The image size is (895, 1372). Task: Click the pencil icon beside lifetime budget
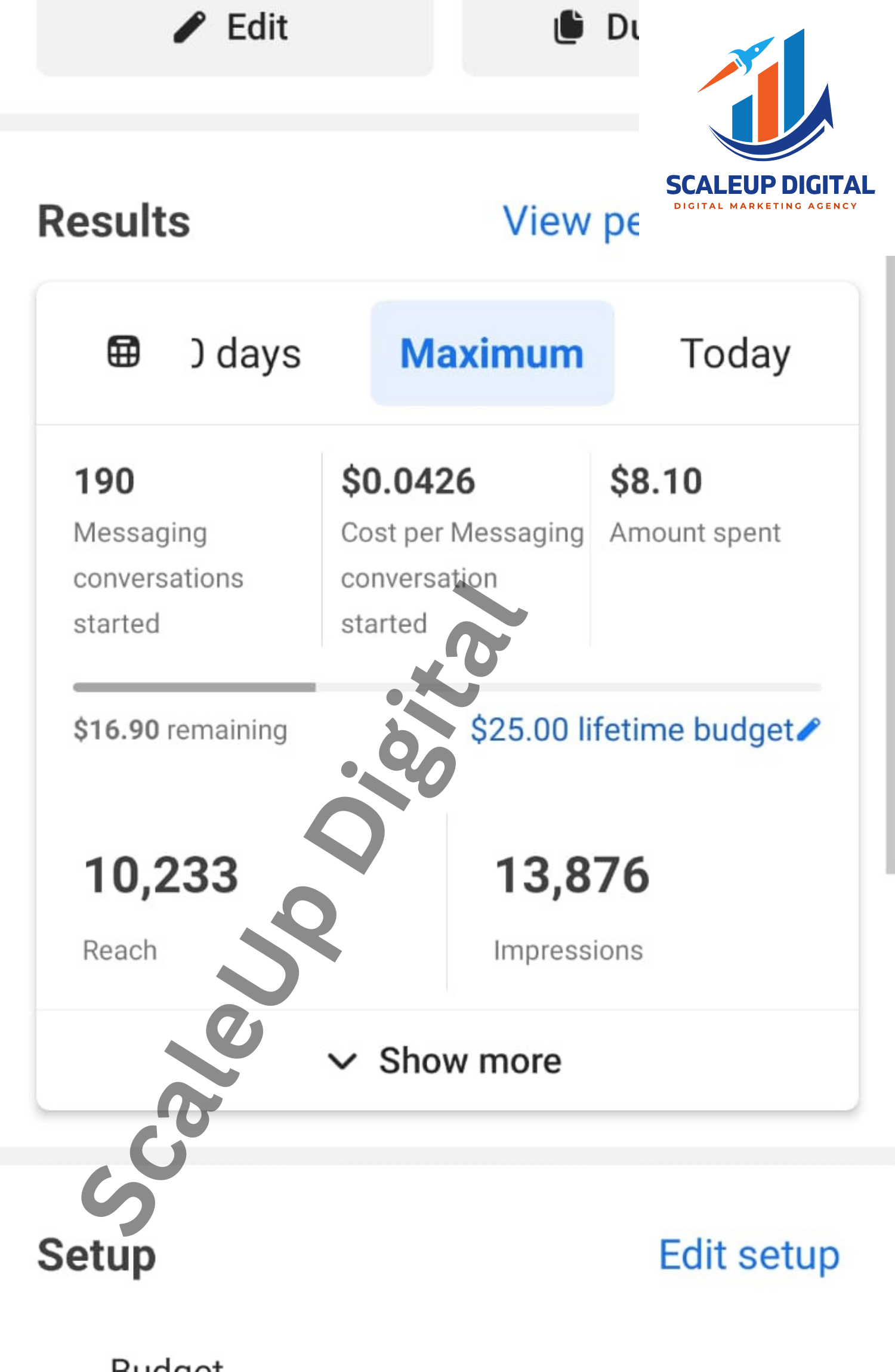coord(809,729)
